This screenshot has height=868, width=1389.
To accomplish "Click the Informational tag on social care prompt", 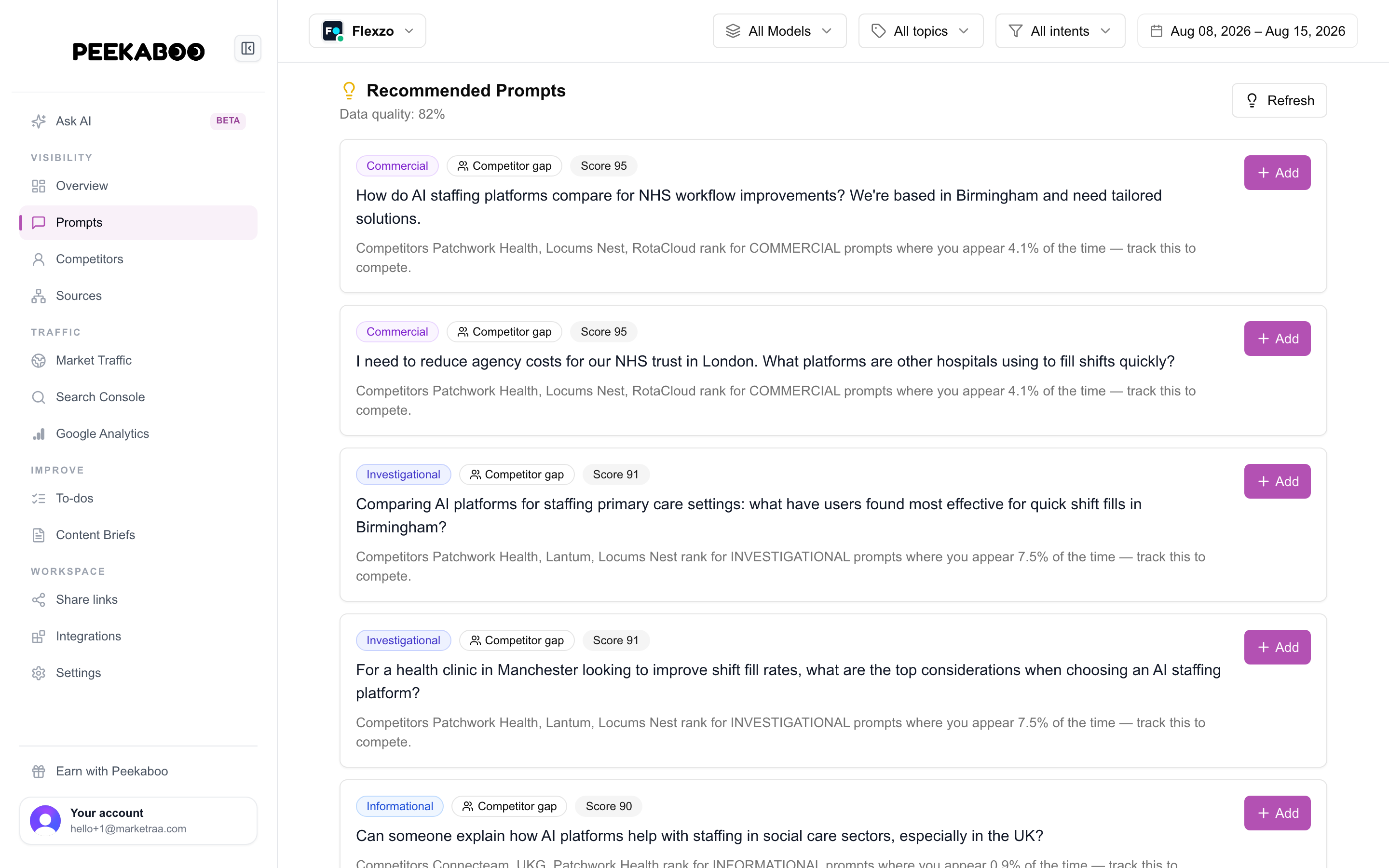I will (x=399, y=807).
